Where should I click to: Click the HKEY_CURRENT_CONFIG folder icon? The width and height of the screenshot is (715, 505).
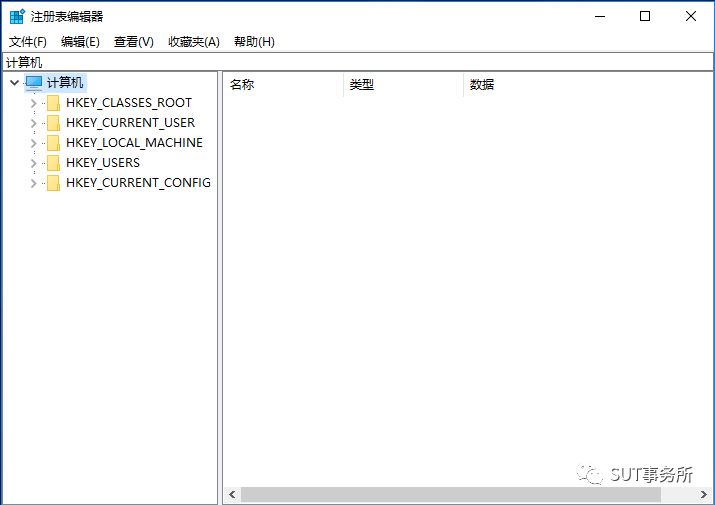point(53,183)
